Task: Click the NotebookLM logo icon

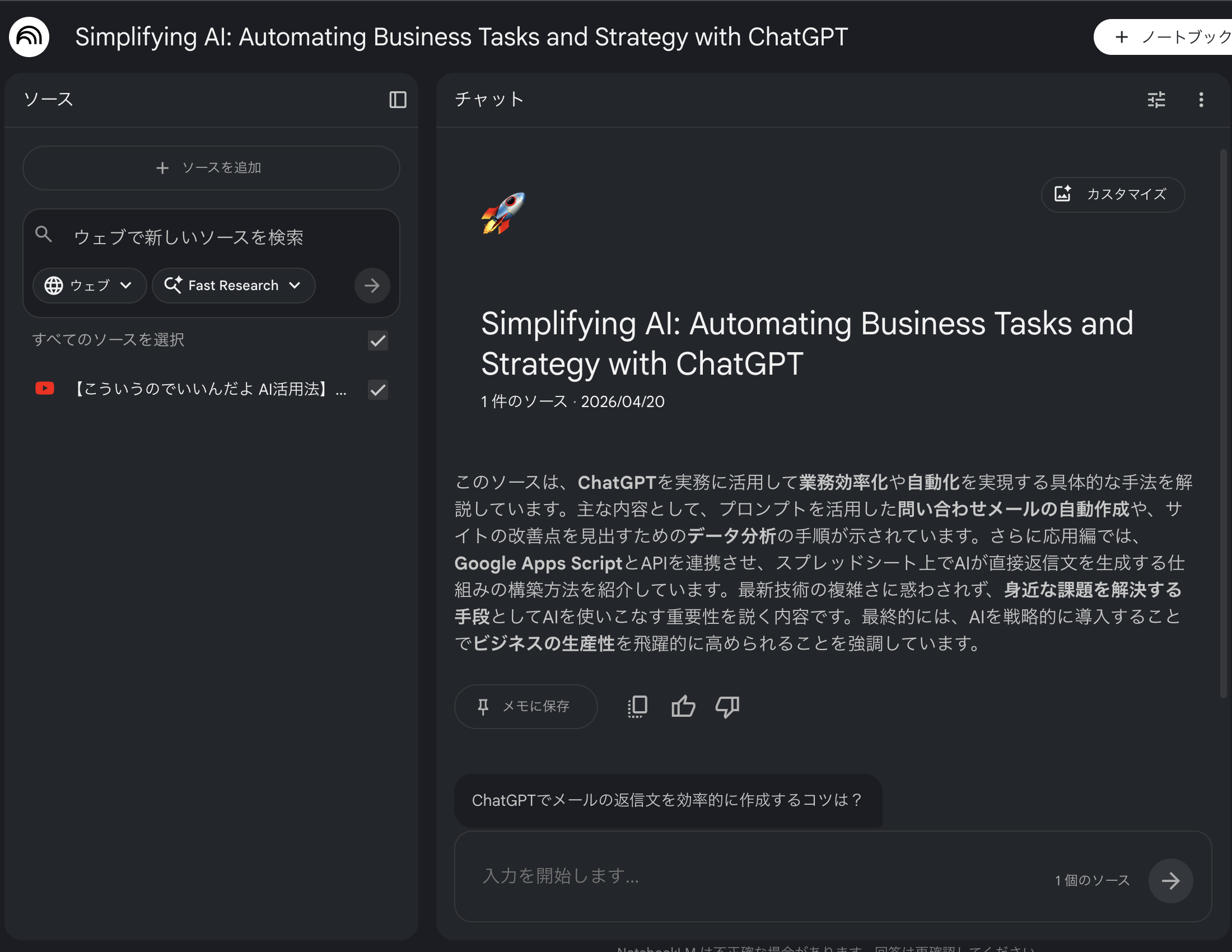Action: (29, 37)
